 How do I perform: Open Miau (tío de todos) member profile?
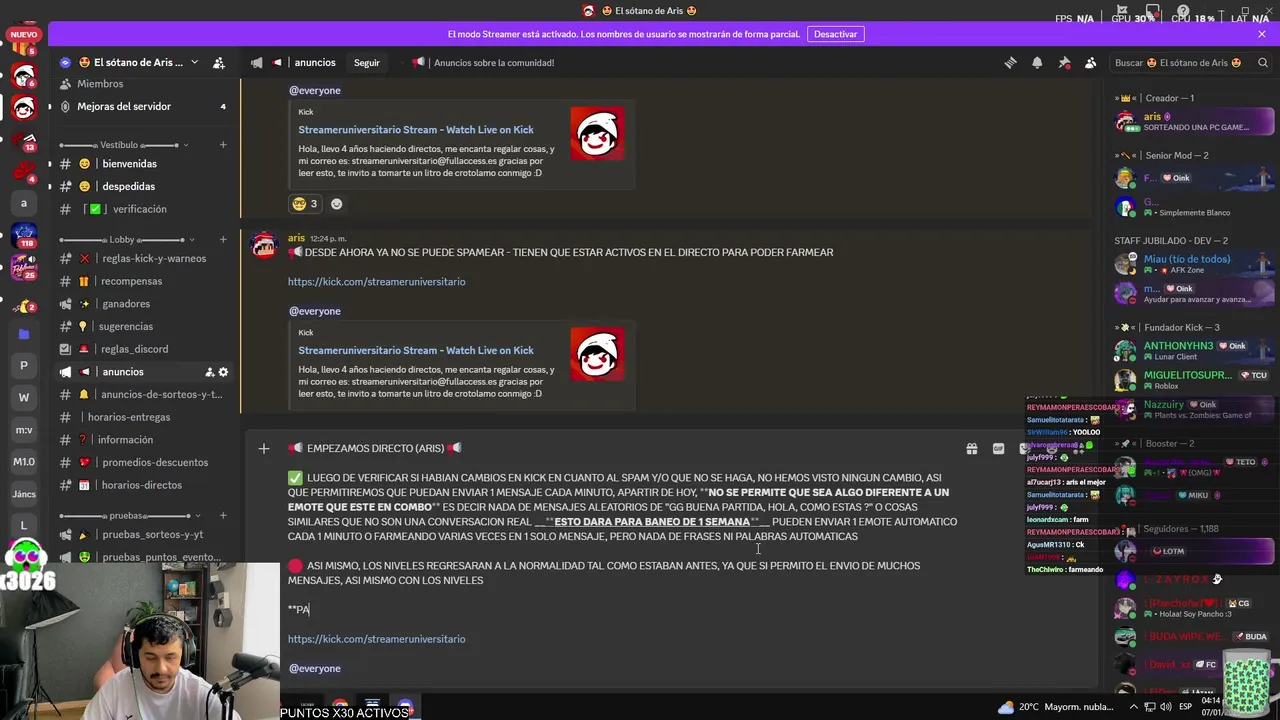coord(1194,264)
